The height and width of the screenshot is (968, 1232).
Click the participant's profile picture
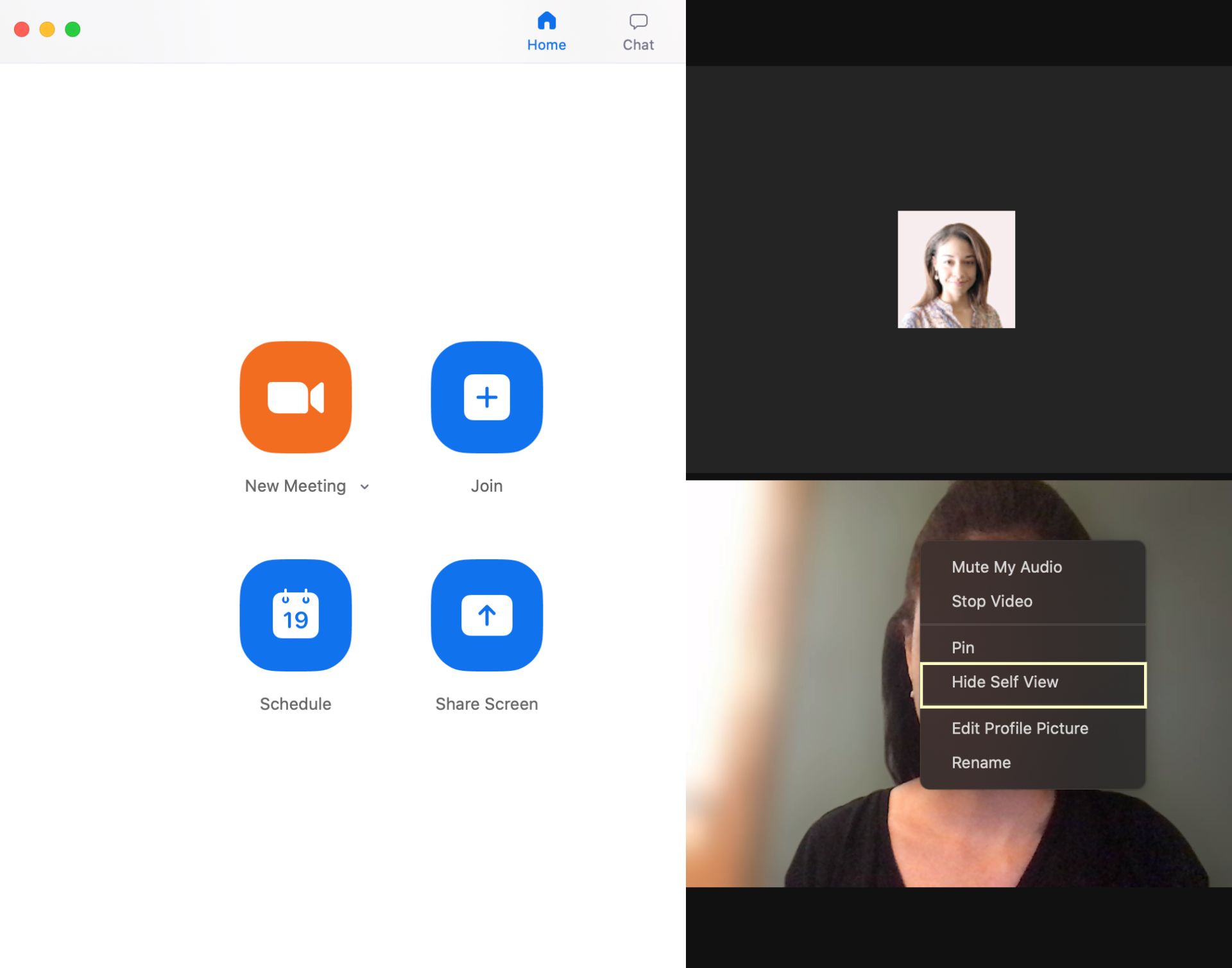[x=956, y=269]
